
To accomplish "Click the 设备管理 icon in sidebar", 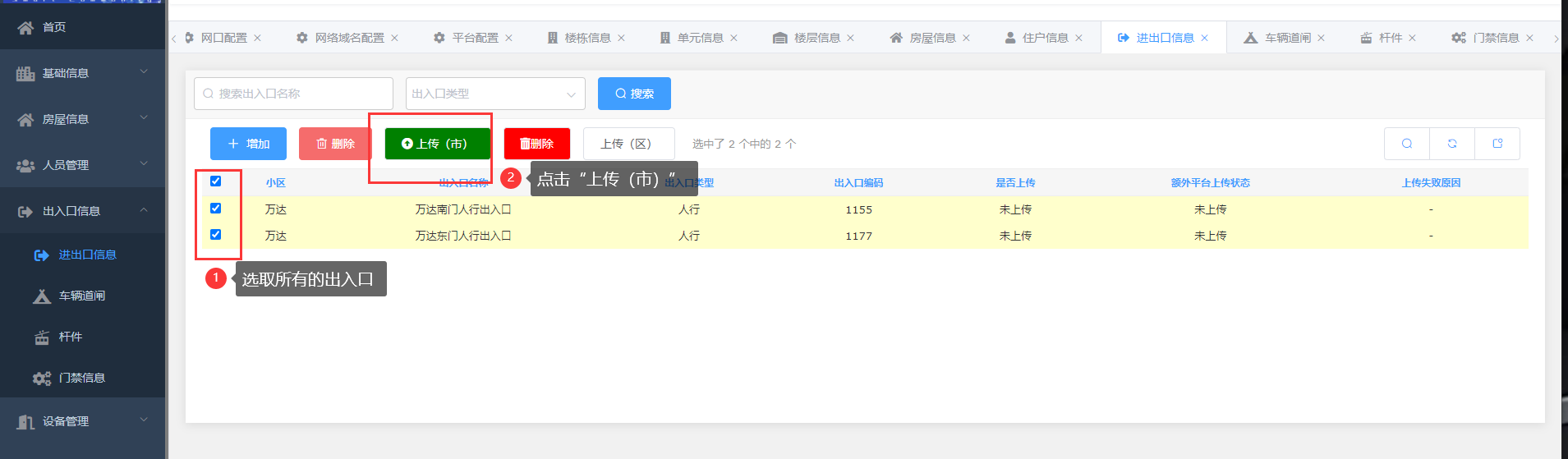I will tap(25, 422).
